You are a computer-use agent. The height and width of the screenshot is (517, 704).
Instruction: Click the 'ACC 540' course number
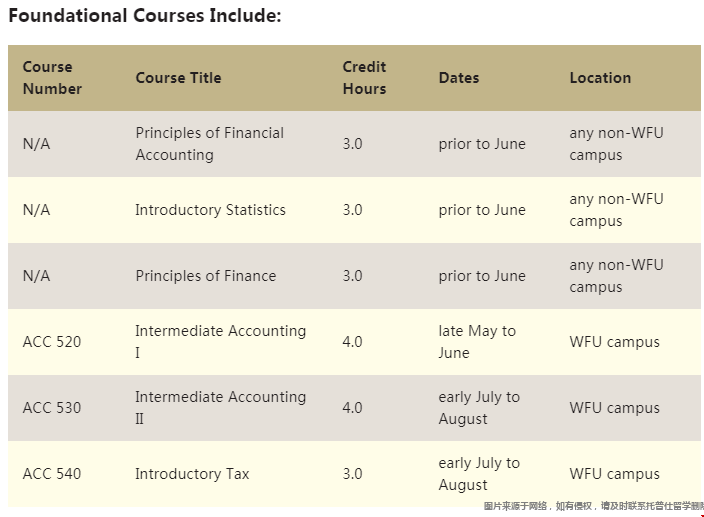tap(52, 474)
